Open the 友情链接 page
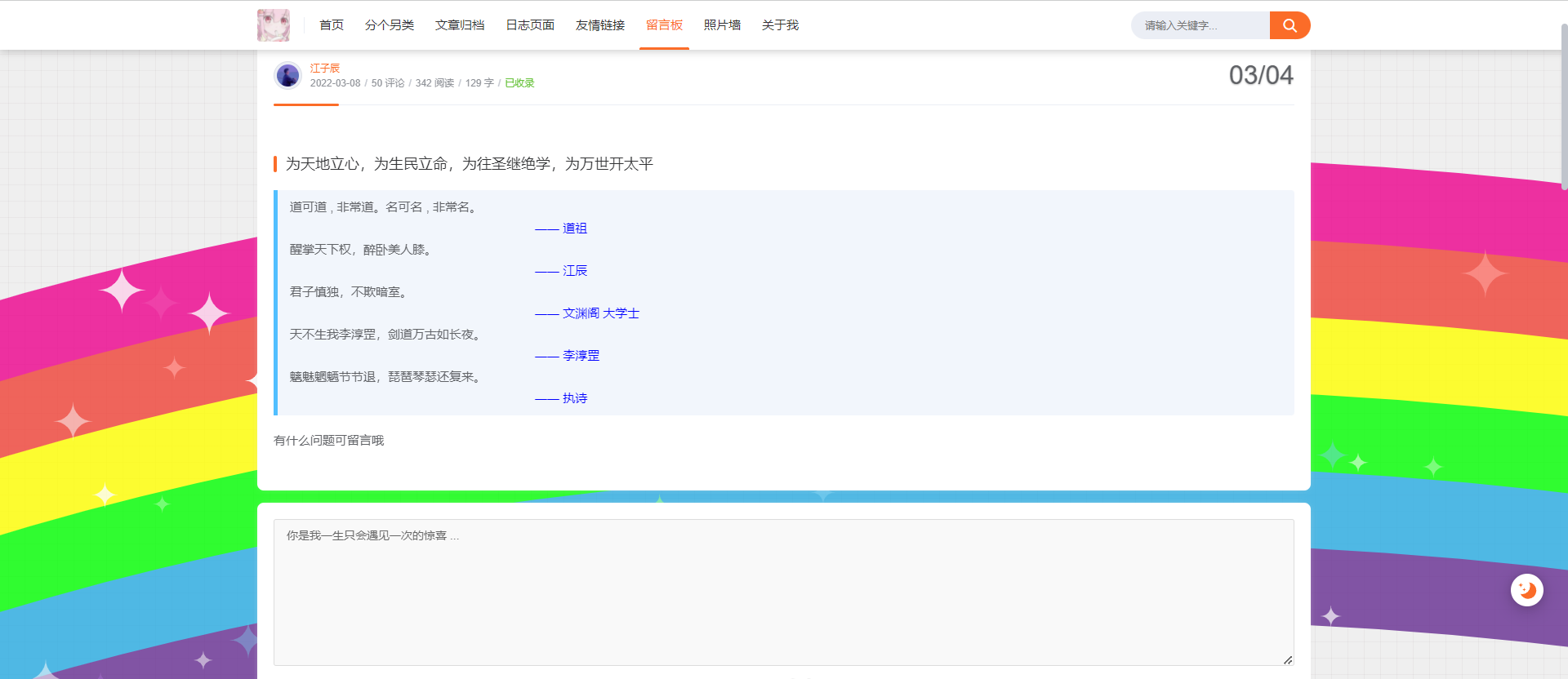 click(x=600, y=25)
